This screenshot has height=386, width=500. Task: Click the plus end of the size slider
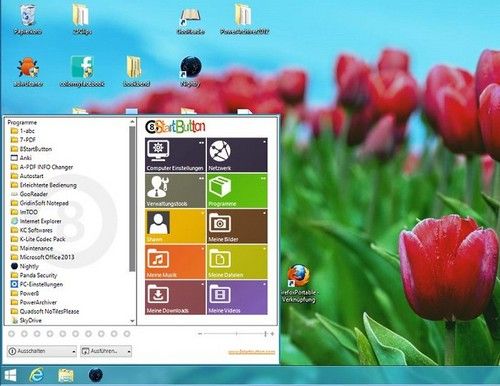click(272, 333)
